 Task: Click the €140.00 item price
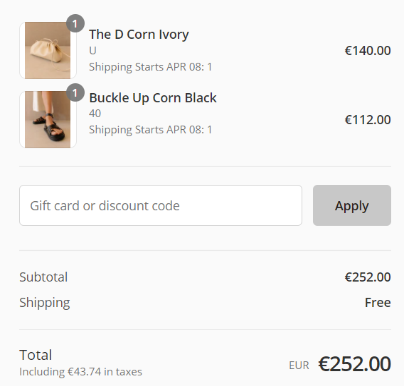[x=368, y=51]
